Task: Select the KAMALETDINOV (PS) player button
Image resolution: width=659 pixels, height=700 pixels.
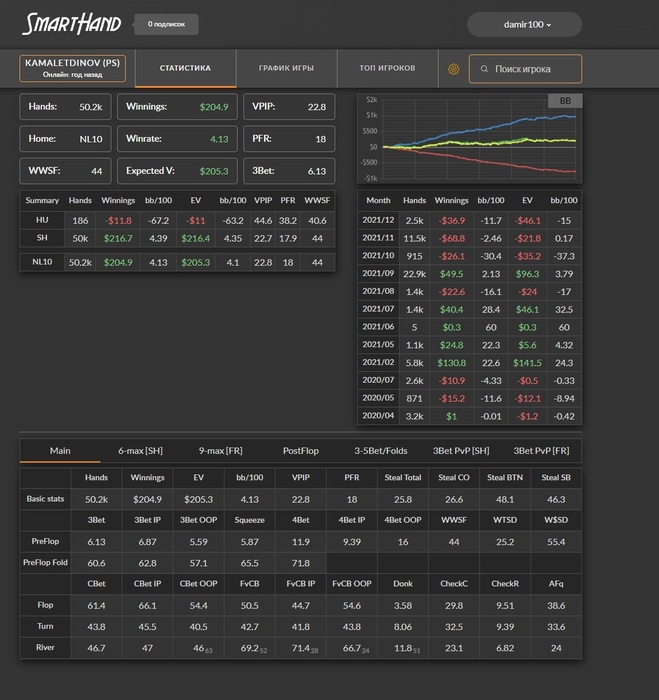Action: (x=72, y=68)
